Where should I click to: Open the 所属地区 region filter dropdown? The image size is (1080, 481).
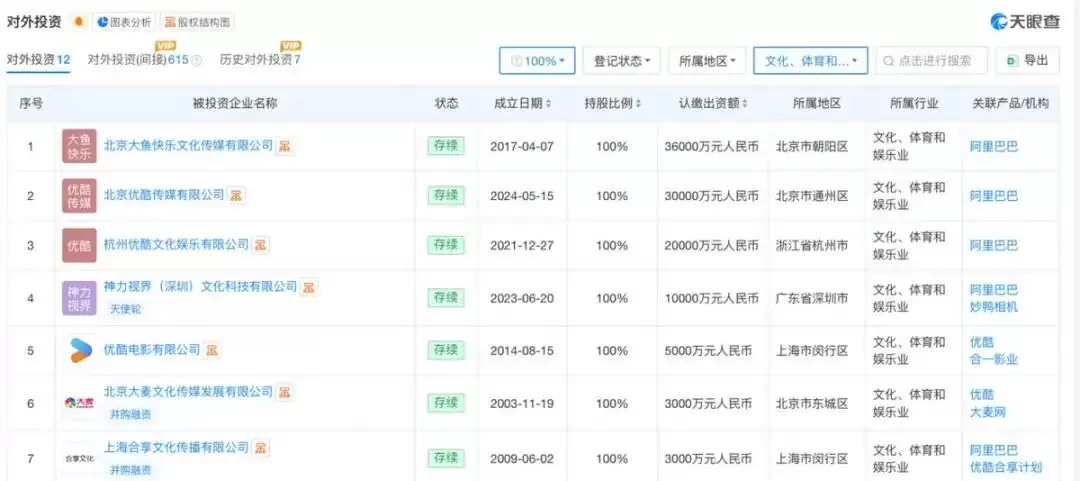[x=707, y=61]
